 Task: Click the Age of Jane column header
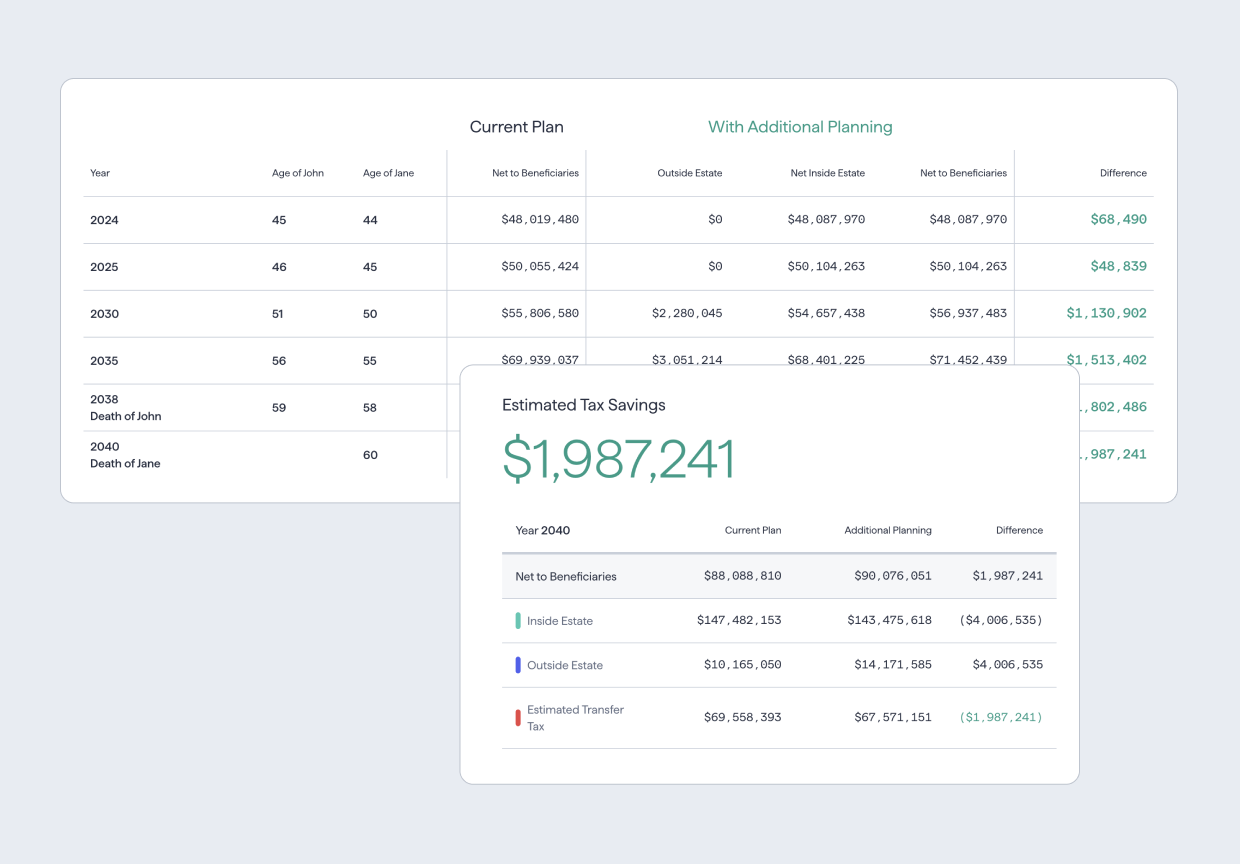click(x=388, y=173)
